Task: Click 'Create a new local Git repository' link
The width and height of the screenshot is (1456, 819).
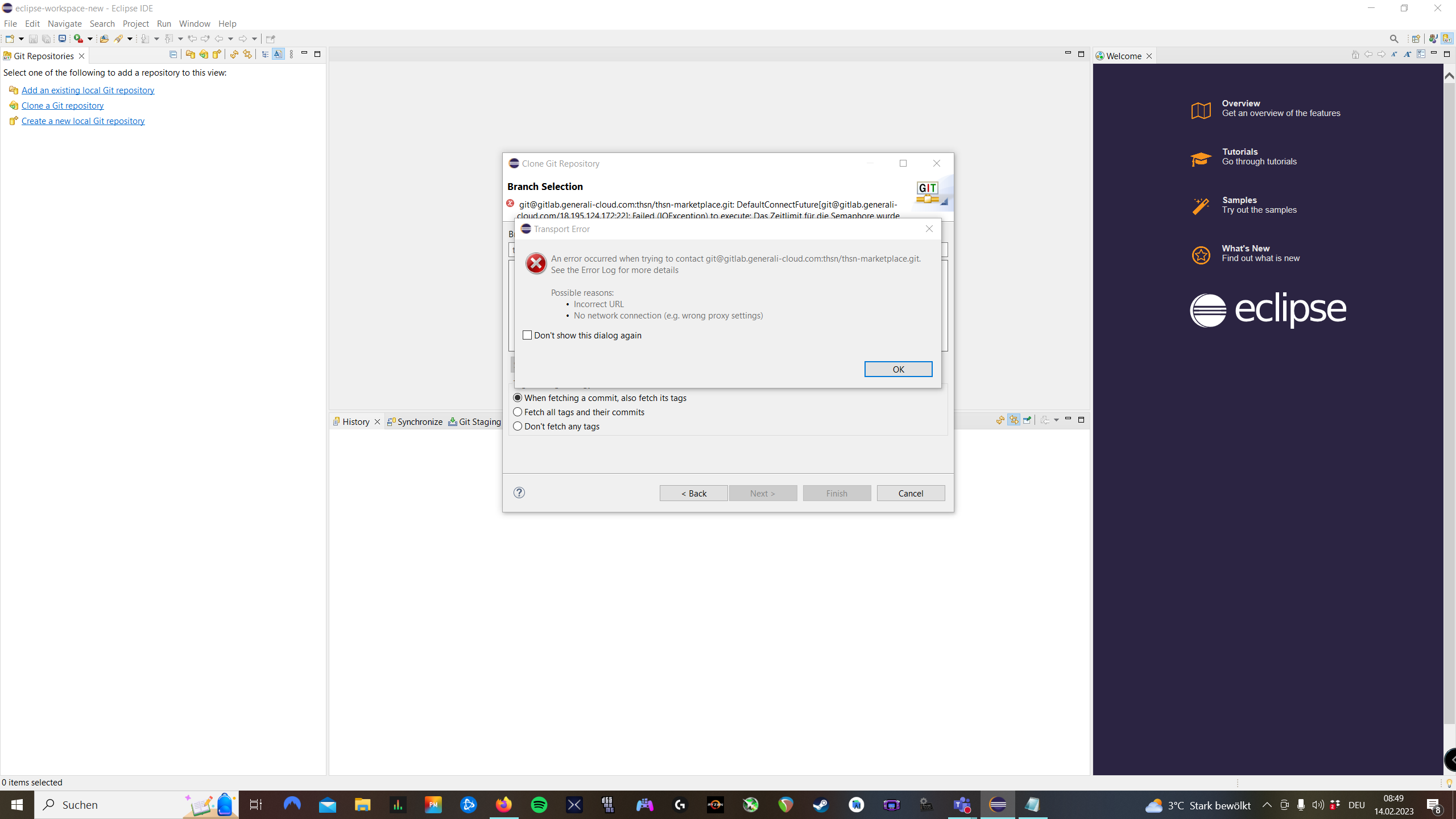Action: (x=83, y=121)
